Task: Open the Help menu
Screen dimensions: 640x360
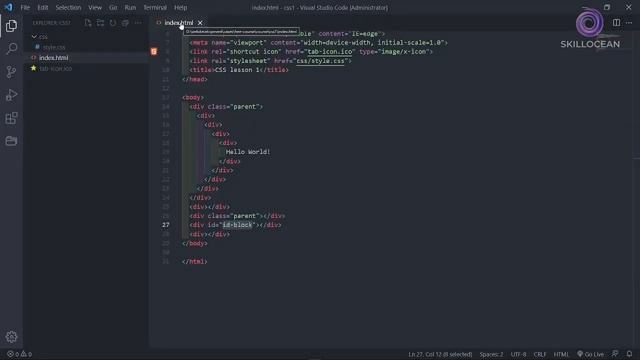Action: [180, 7]
